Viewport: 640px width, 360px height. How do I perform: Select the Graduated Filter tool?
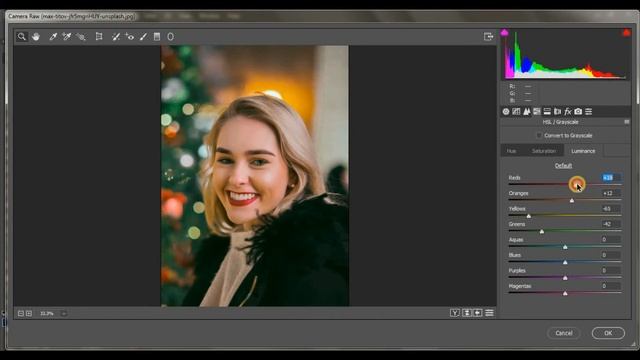pyautogui.click(x=157, y=37)
